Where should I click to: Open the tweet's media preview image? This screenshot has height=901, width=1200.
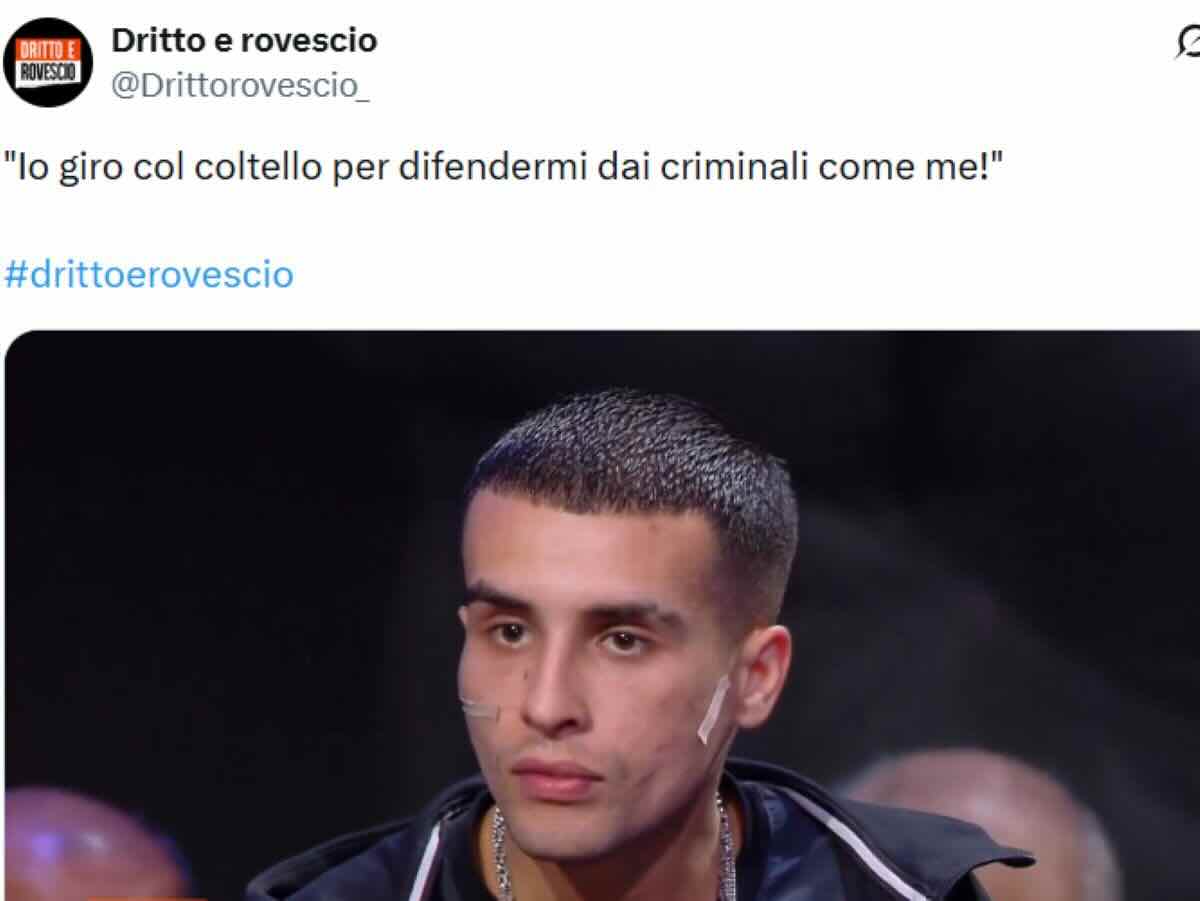tap(602, 615)
